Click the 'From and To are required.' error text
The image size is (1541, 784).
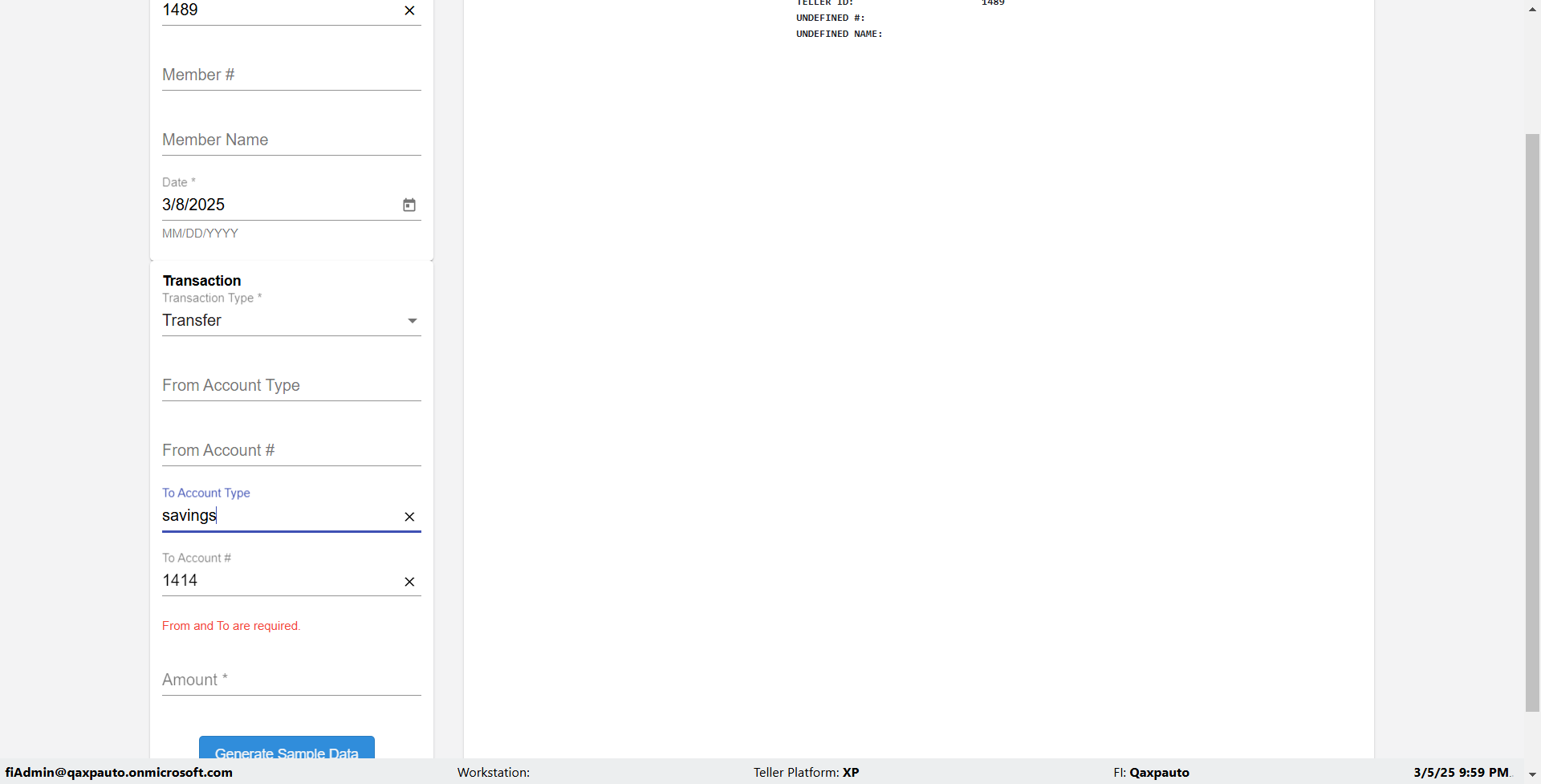(x=231, y=626)
